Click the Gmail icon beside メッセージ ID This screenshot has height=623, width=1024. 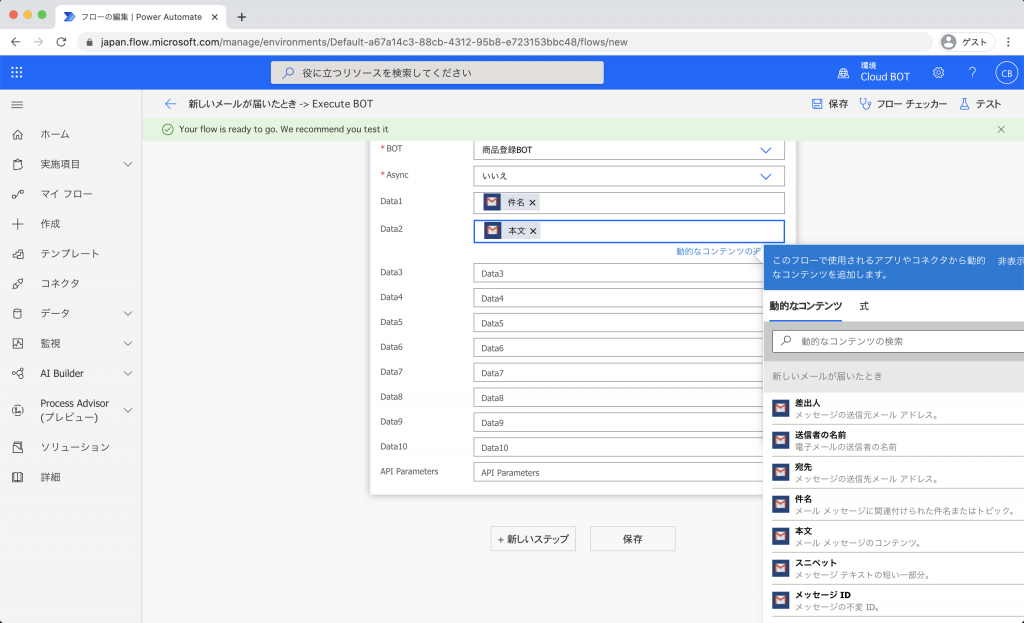coord(780,600)
